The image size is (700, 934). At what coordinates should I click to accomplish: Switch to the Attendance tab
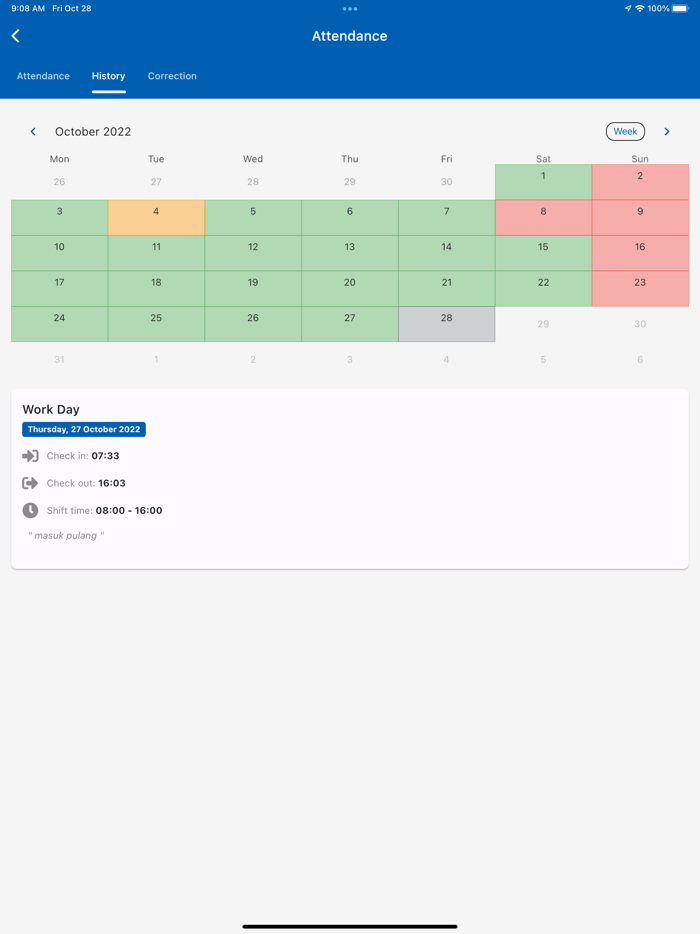pos(43,76)
